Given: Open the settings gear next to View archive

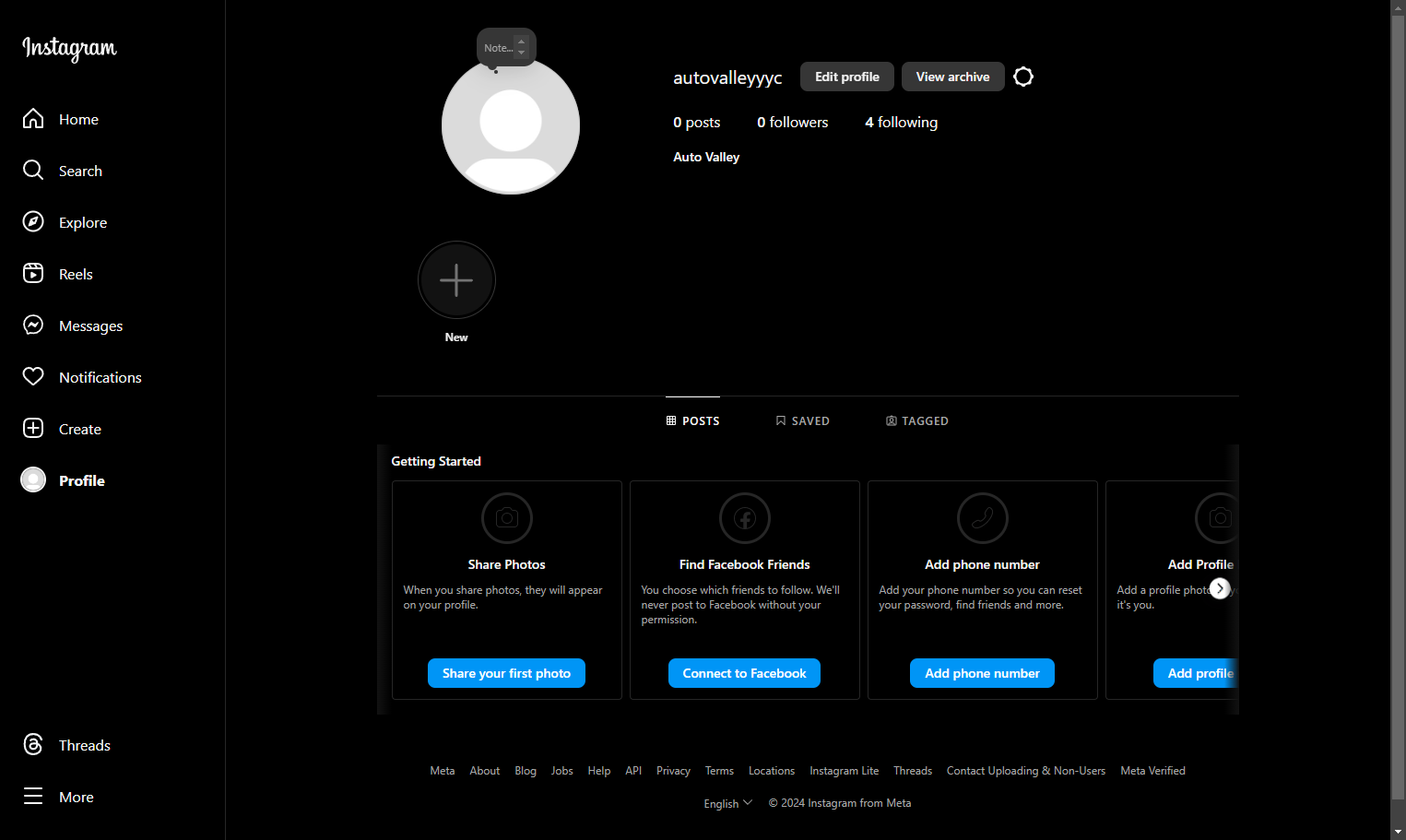Looking at the screenshot, I should click(1023, 77).
